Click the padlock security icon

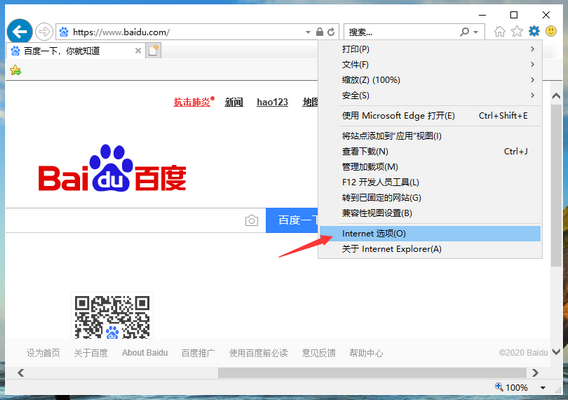click(x=319, y=32)
